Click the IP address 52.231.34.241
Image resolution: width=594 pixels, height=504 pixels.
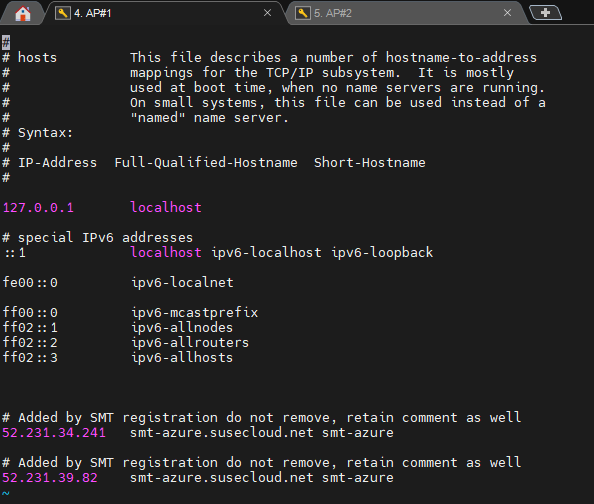[x=54, y=433]
